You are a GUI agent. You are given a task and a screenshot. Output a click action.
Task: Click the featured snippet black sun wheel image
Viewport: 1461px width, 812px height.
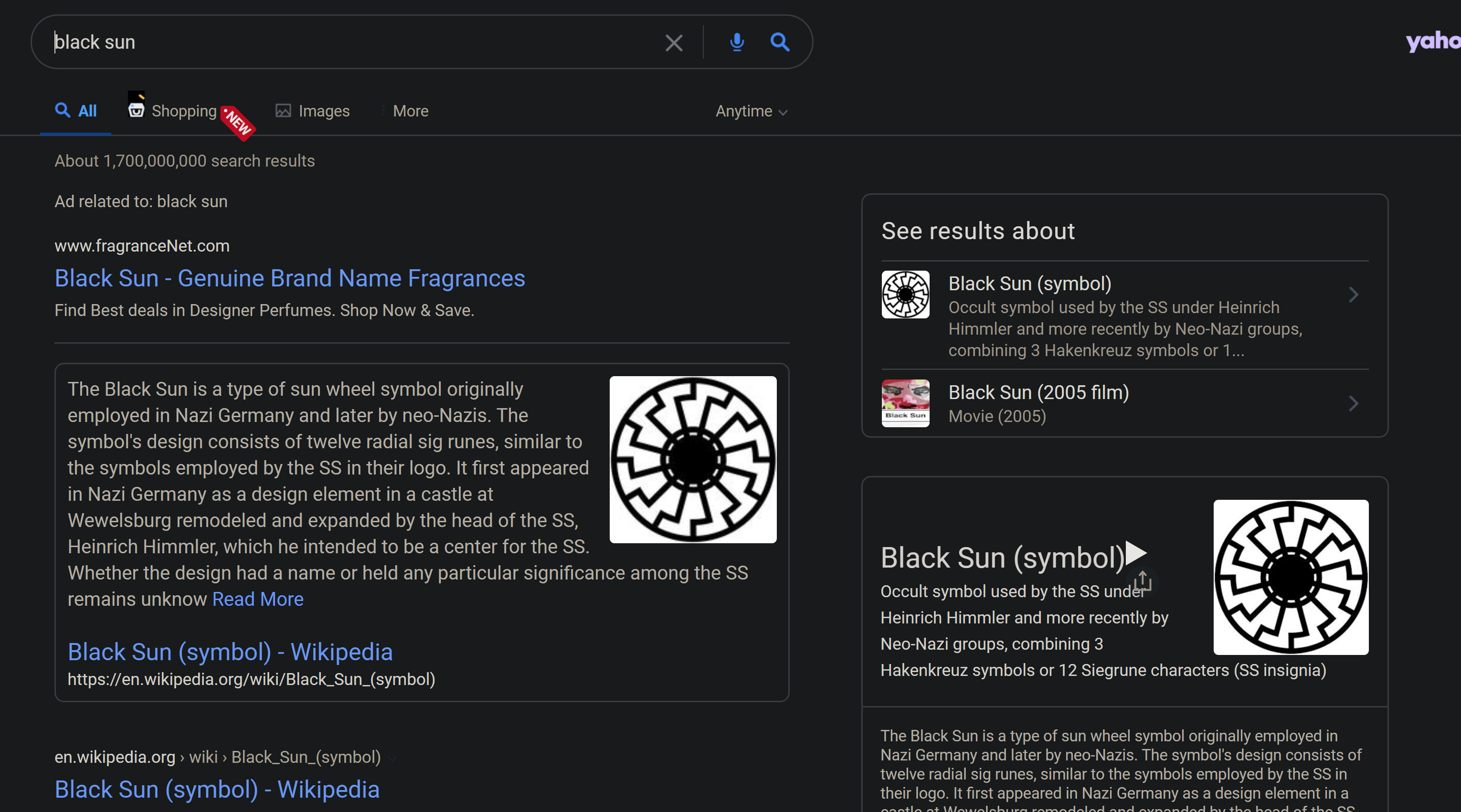point(693,459)
